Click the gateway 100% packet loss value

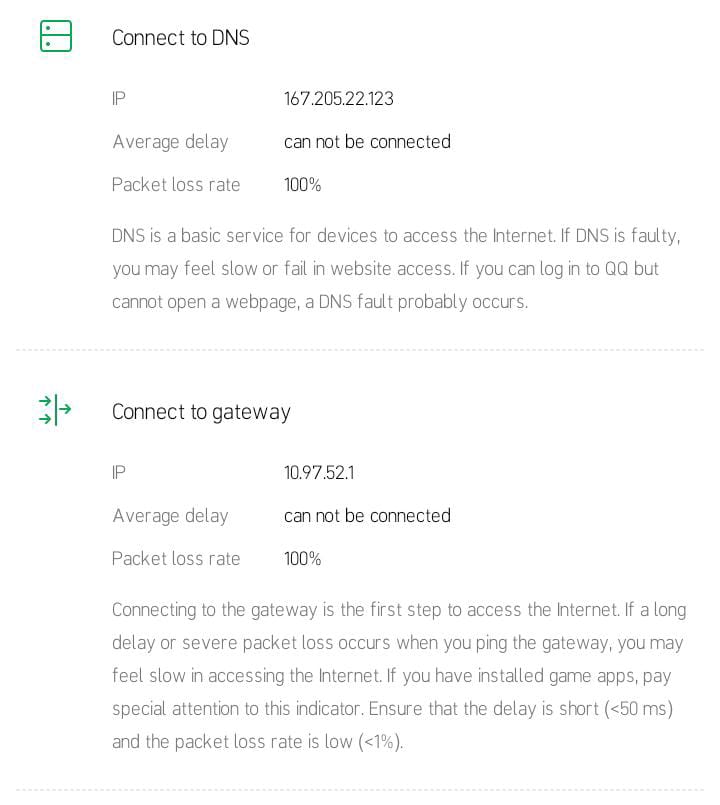(x=302, y=559)
